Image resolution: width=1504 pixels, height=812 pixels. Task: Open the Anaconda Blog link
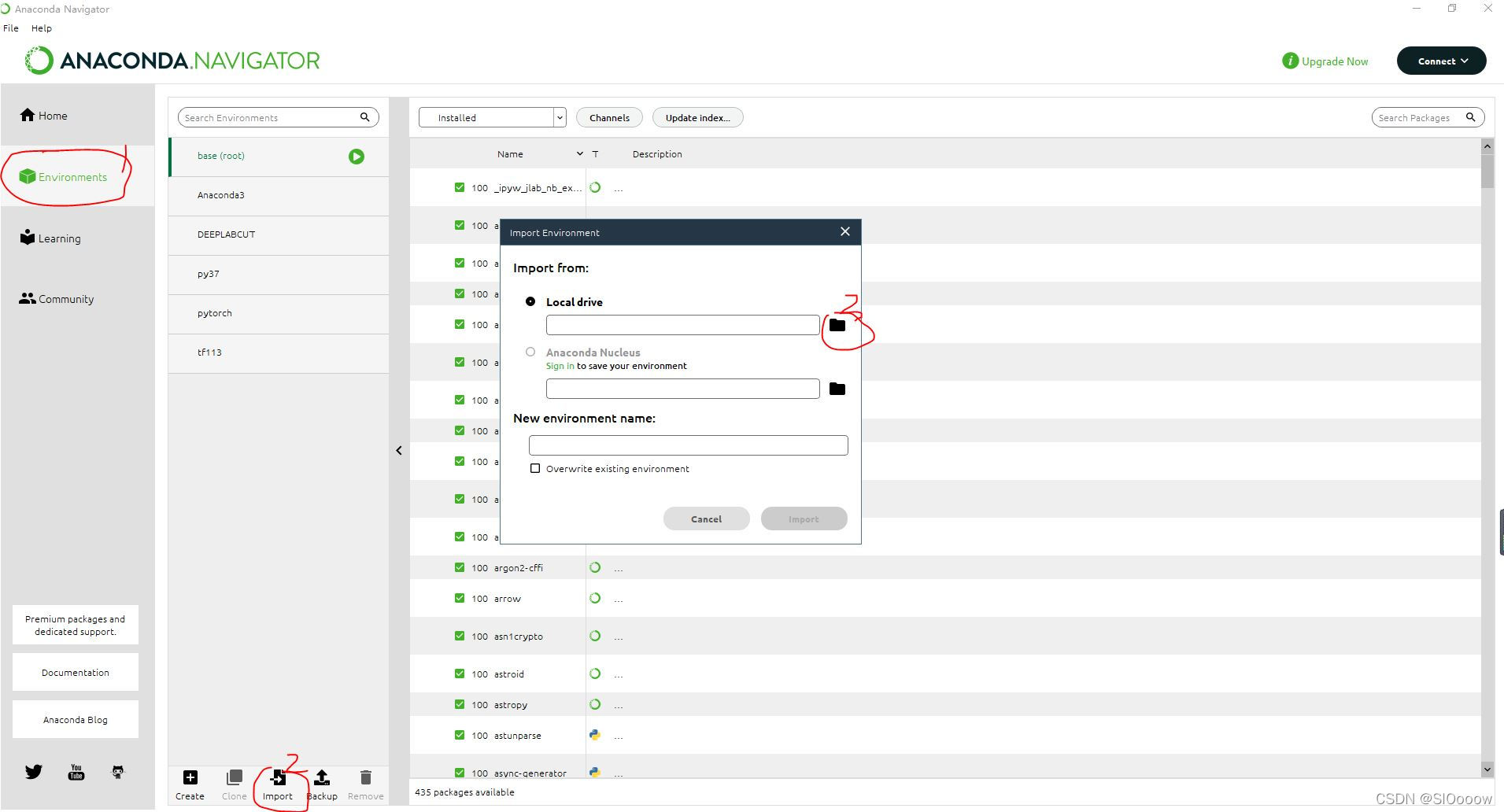coord(76,719)
